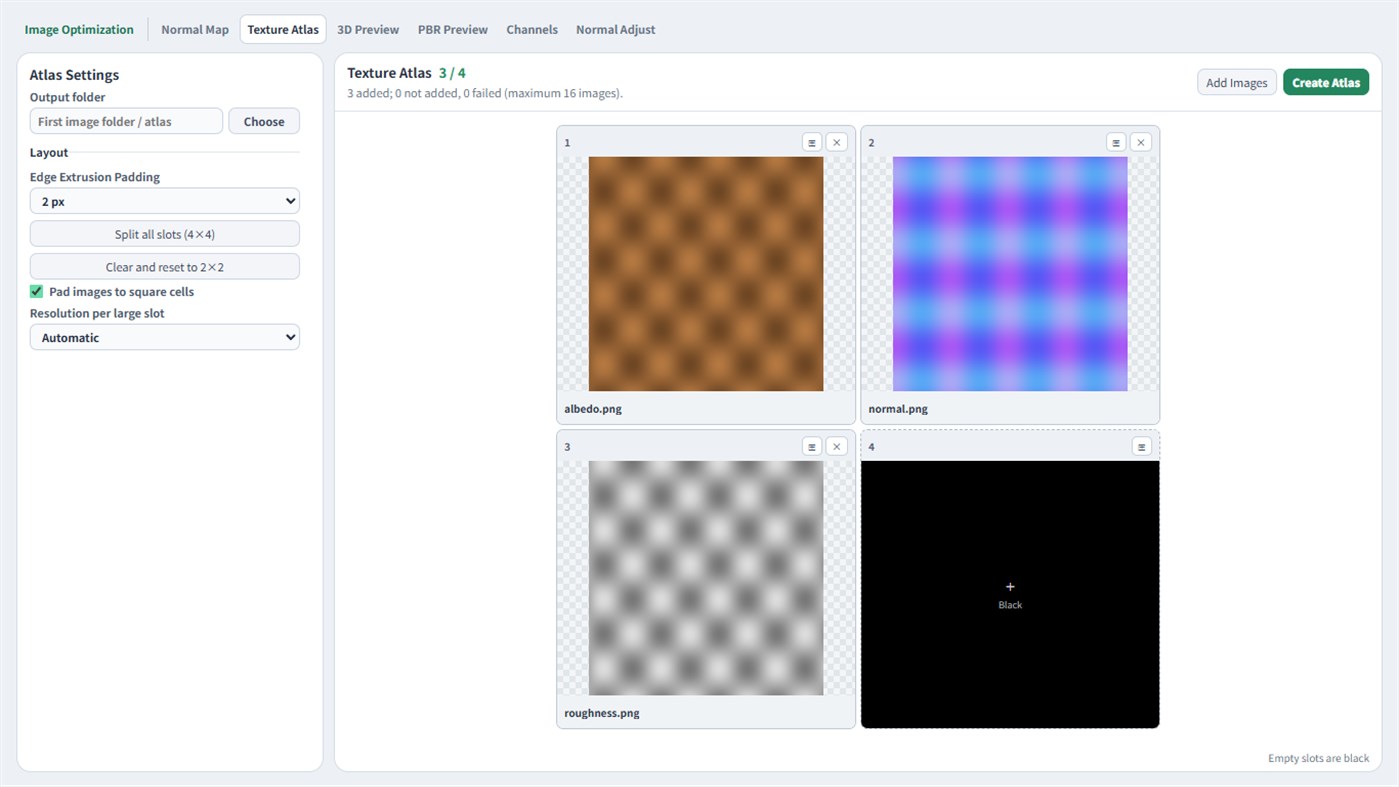Remove normal.png using its X icon

pos(1141,142)
